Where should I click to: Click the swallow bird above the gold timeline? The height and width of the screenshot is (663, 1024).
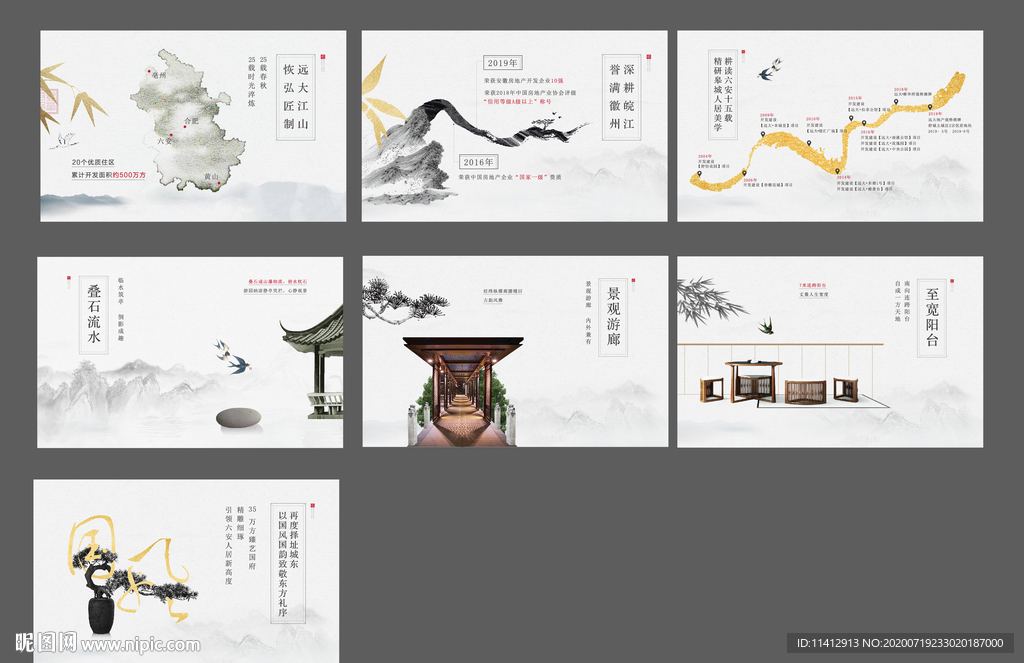[772, 69]
